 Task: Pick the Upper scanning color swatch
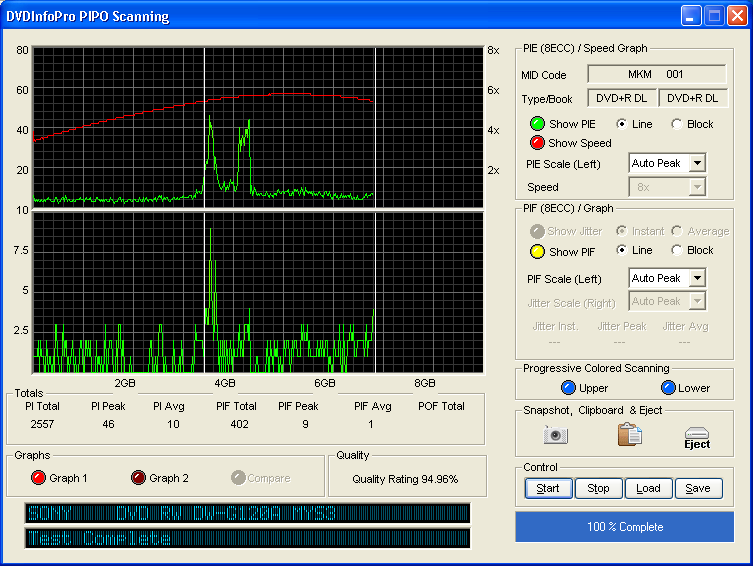coord(568,388)
